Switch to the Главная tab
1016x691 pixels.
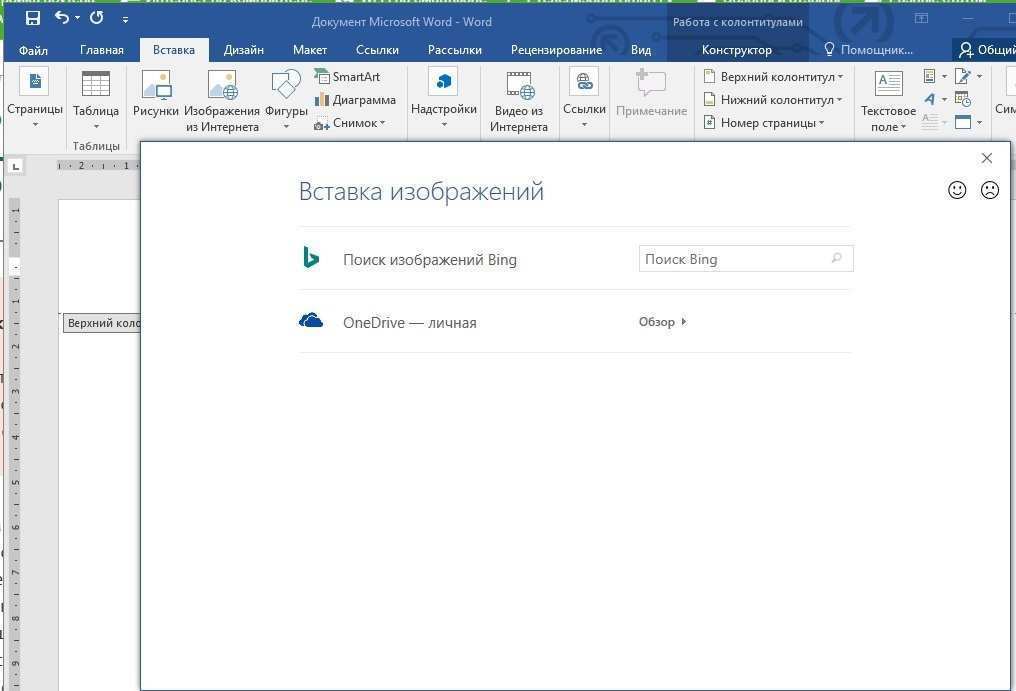point(102,50)
